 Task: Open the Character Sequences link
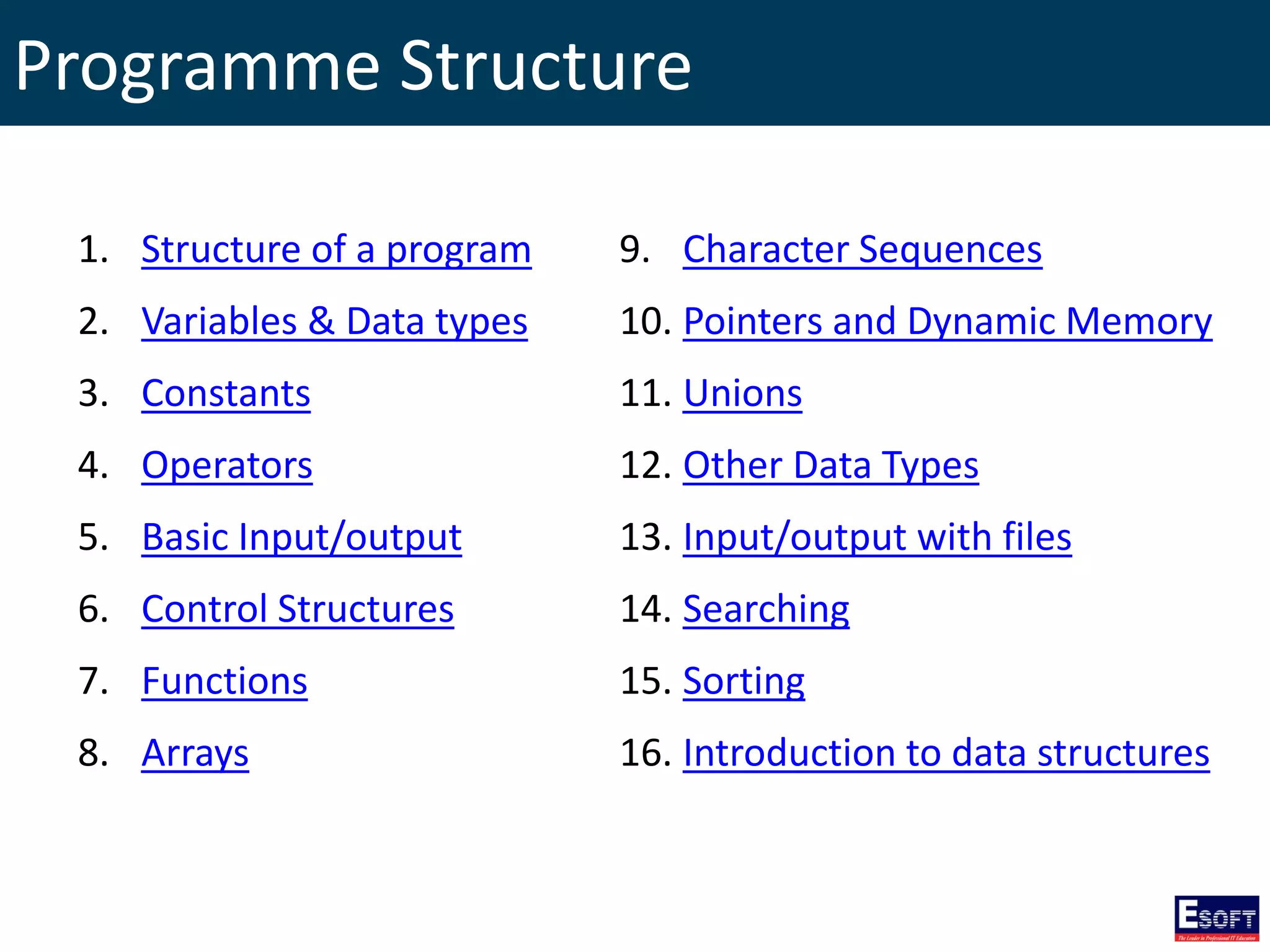(x=862, y=250)
